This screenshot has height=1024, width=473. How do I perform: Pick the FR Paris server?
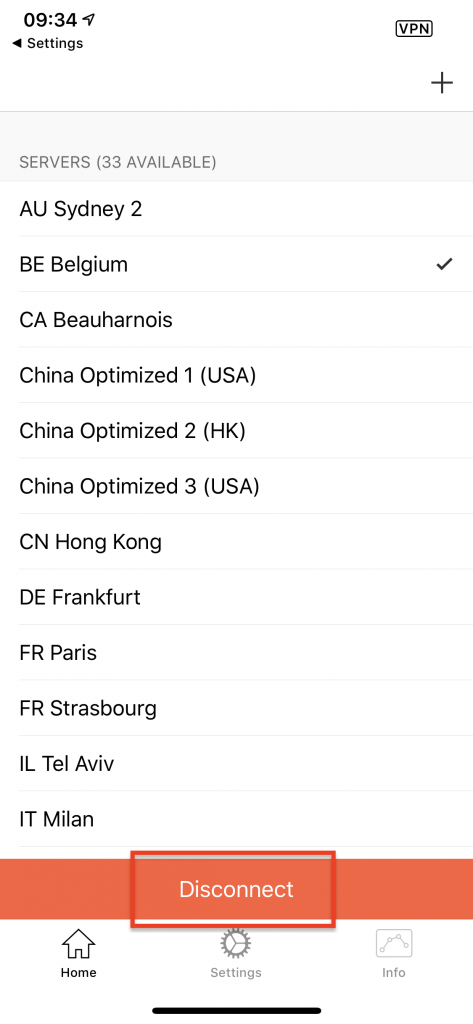click(x=236, y=652)
